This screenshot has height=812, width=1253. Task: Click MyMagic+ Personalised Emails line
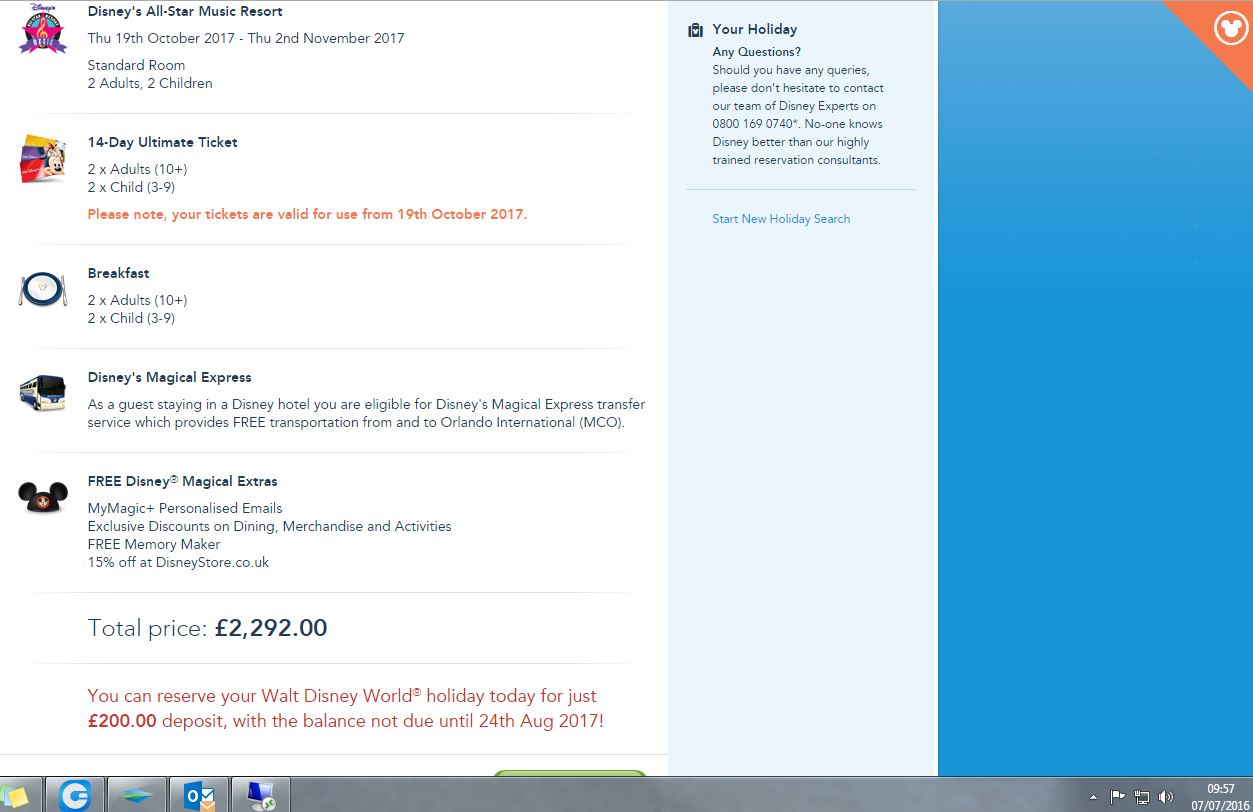coord(185,508)
